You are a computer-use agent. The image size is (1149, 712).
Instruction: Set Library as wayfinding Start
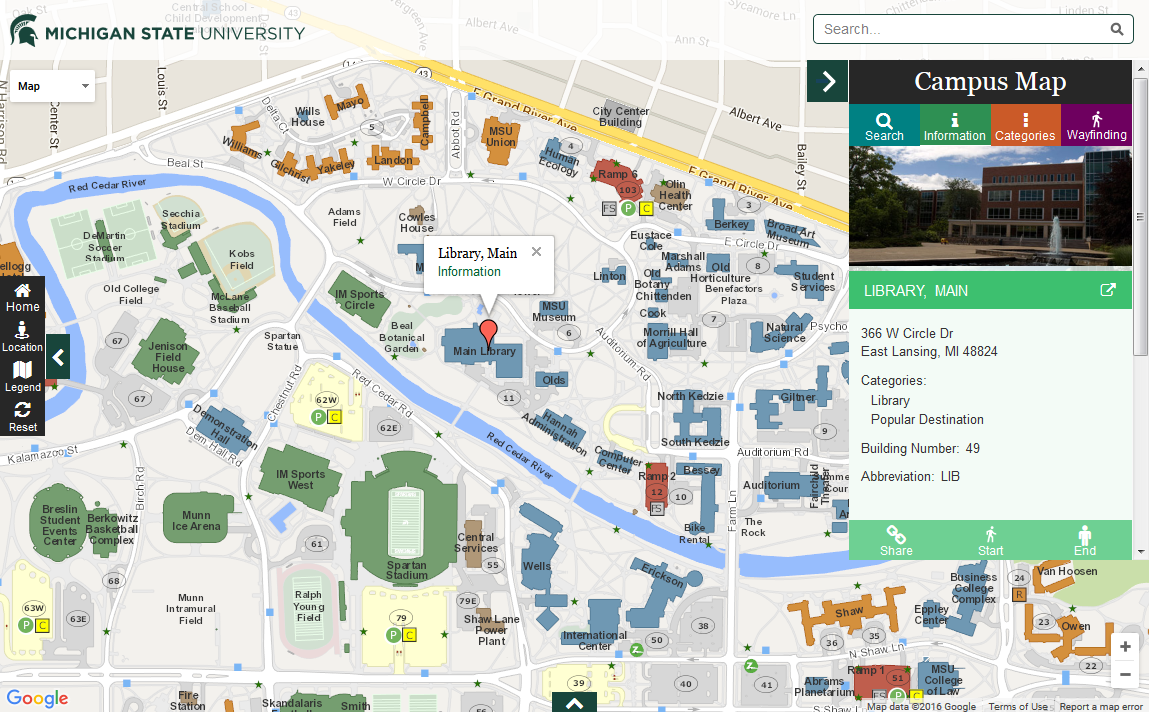click(990, 540)
